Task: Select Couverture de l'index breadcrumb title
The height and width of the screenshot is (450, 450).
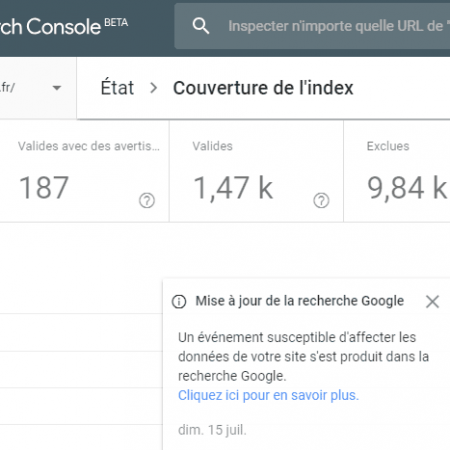Action: [x=263, y=88]
